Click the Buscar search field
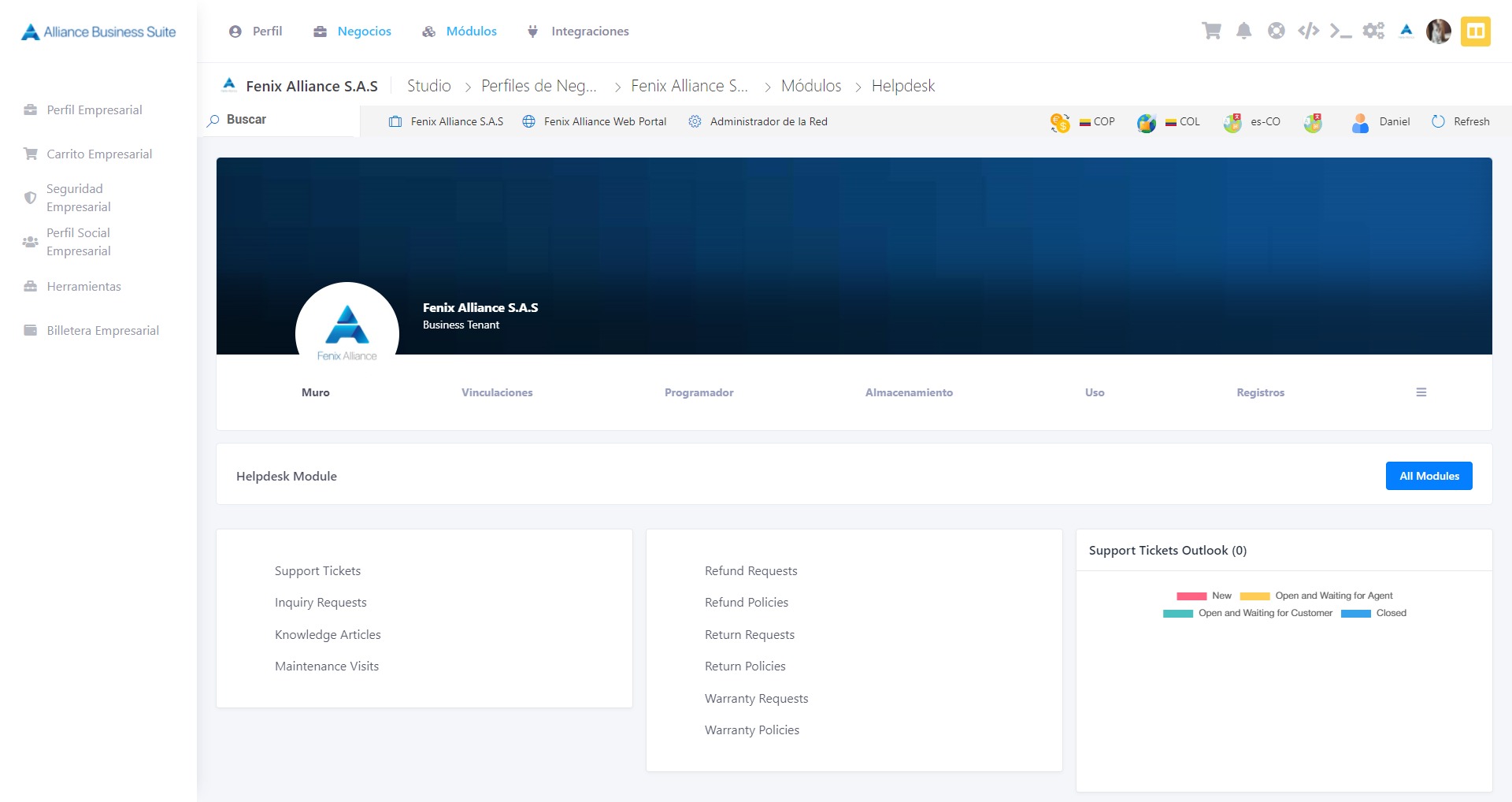Viewport: 1512px width, 802px height. (281, 120)
